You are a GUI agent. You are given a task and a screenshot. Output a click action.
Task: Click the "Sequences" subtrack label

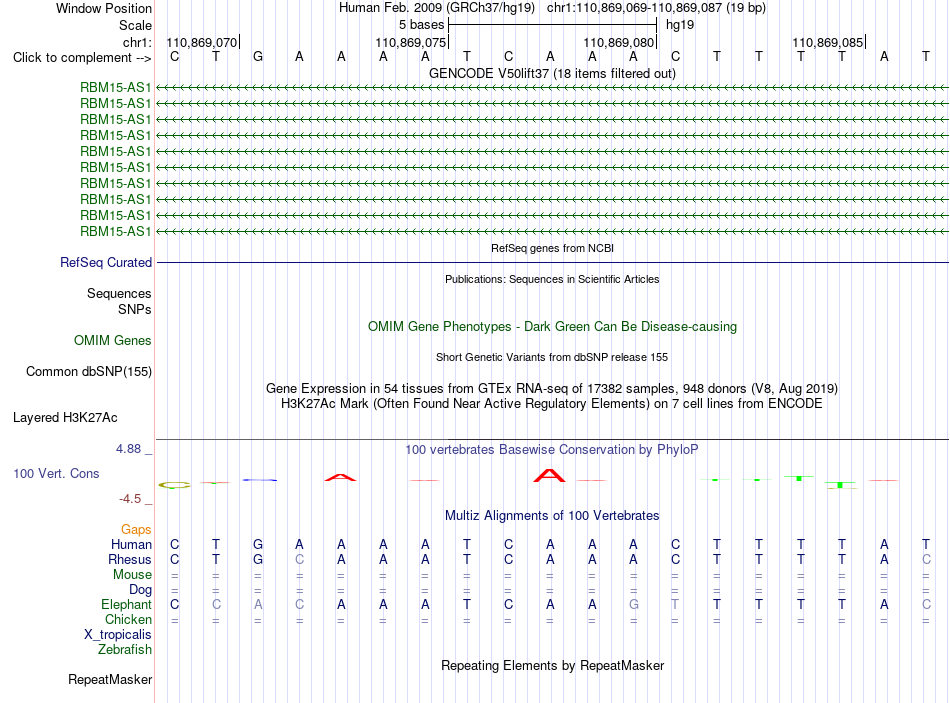[x=119, y=293]
